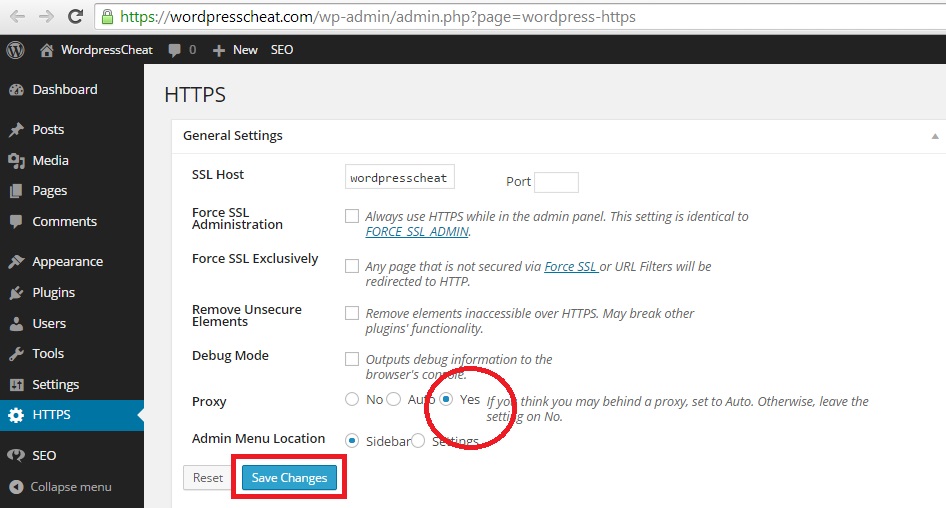The width and height of the screenshot is (946, 508).
Task: Click the Comments bubble icon in sidebar
Action: pyautogui.click(x=16, y=221)
